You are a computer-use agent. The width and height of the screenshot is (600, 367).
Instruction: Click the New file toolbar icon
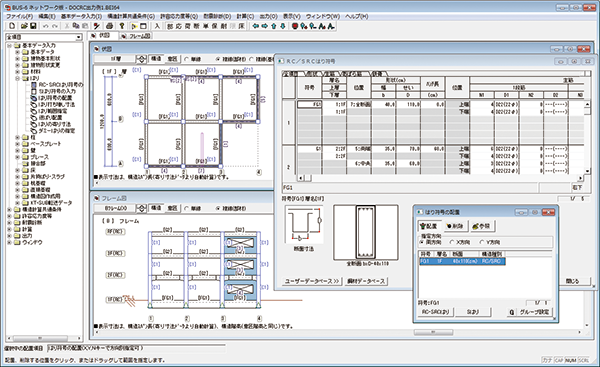coord(12,26)
